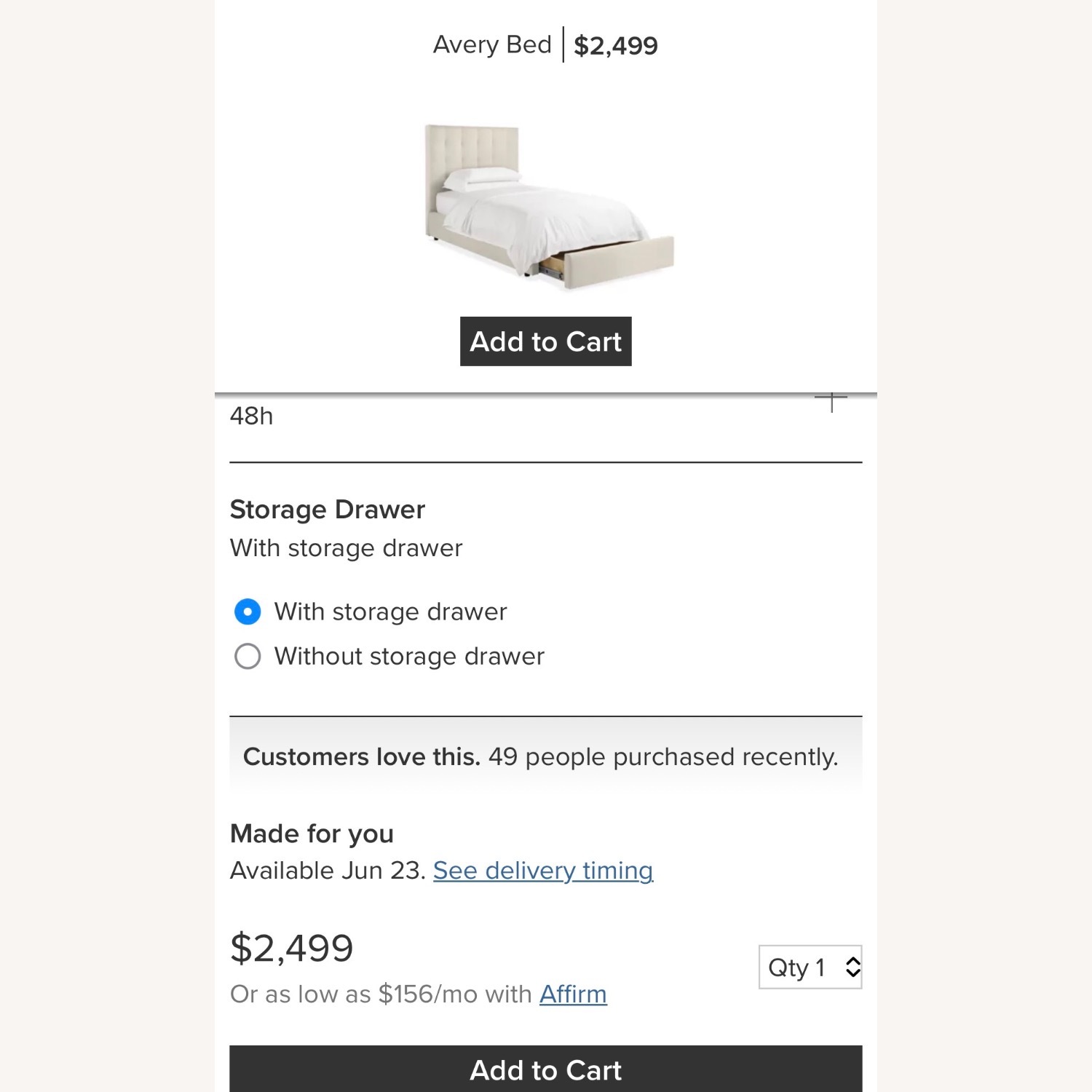Click the 'Without storage drawer' option label
The height and width of the screenshot is (1092, 1092).
coord(409,656)
